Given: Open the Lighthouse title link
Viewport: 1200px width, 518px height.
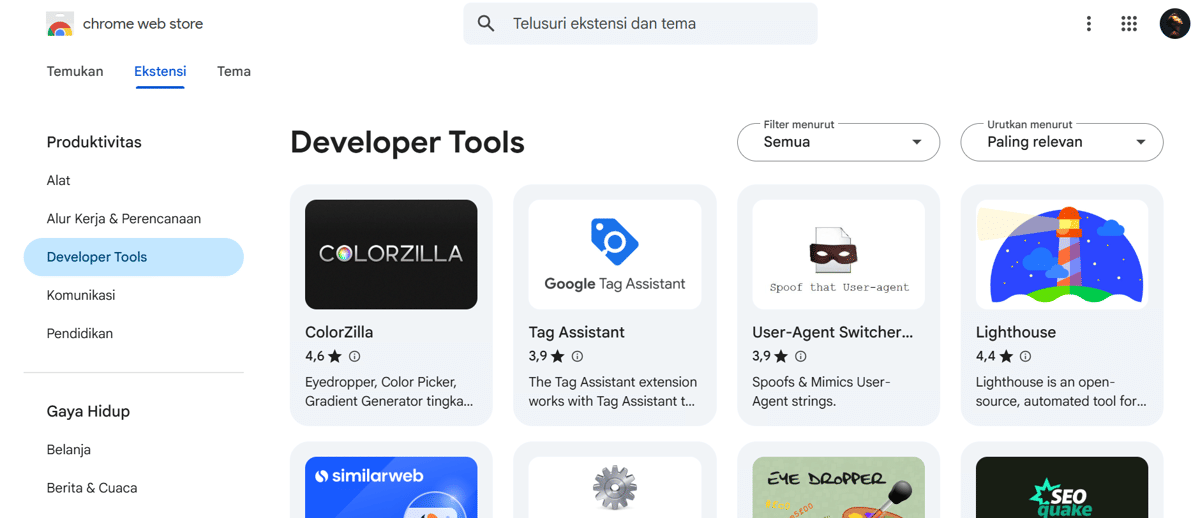Looking at the screenshot, I should [x=1016, y=332].
